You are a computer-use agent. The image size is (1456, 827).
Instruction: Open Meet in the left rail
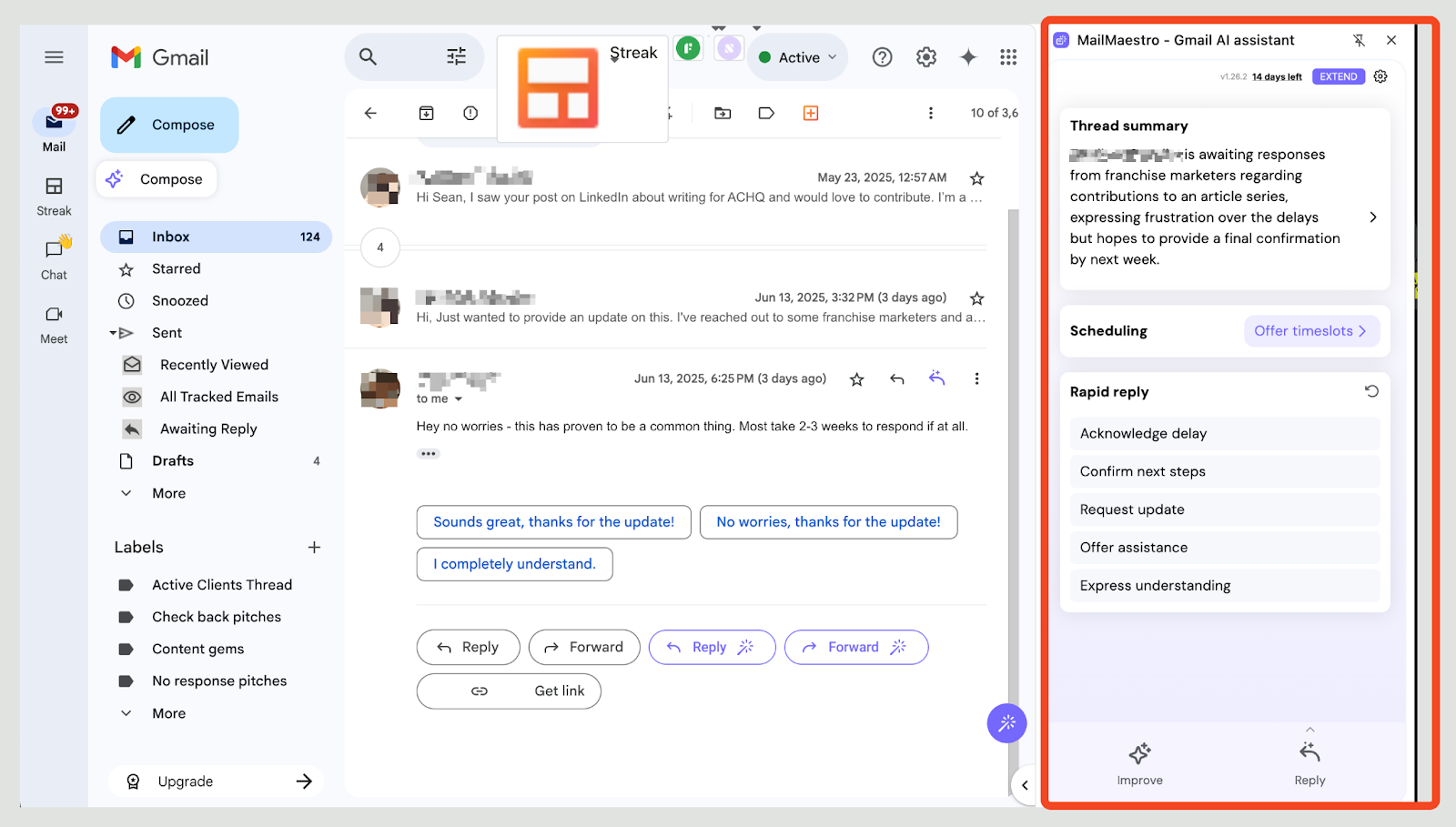(x=54, y=324)
